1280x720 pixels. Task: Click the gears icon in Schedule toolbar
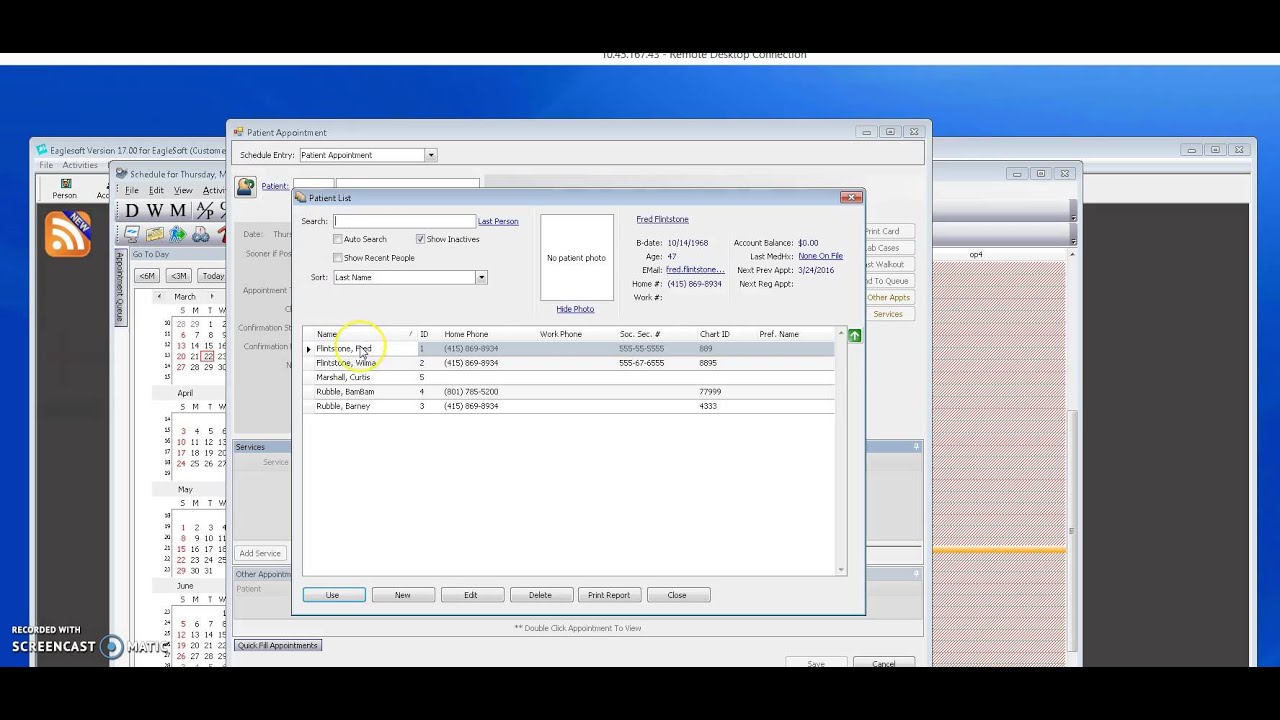coord(201,235)
